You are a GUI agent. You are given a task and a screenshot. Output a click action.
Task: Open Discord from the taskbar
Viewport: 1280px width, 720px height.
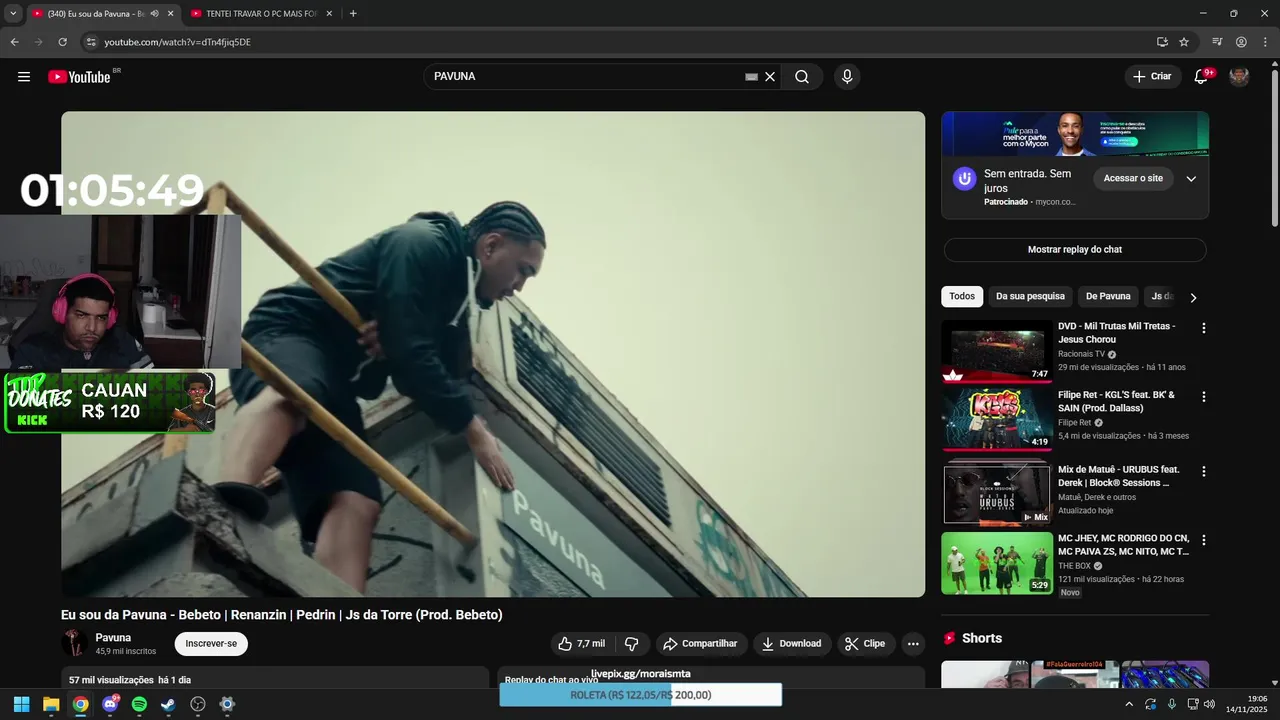pos(110,704)
